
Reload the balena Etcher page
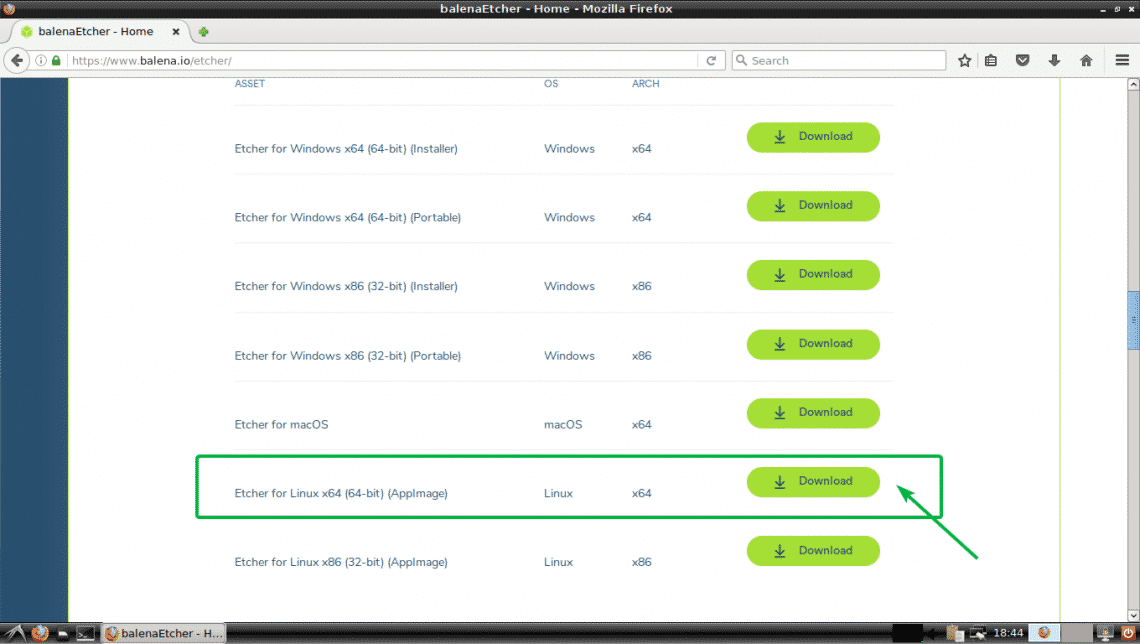click(711, 60)
